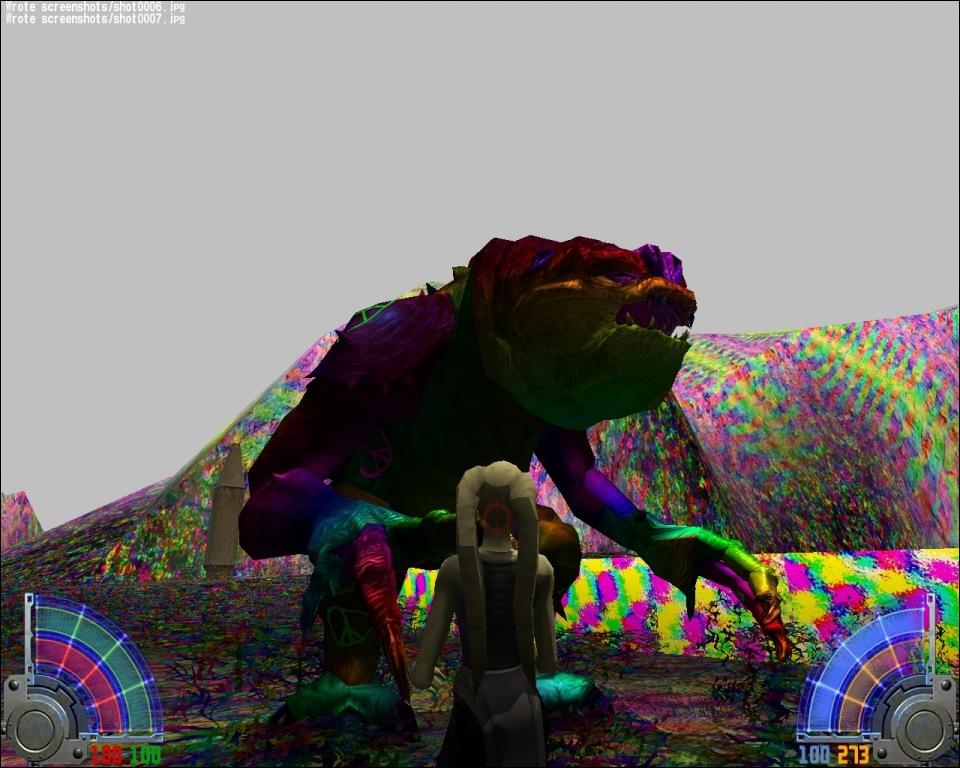Click the red health number 100
Viewport: 960px width, 768px height.
106,755
